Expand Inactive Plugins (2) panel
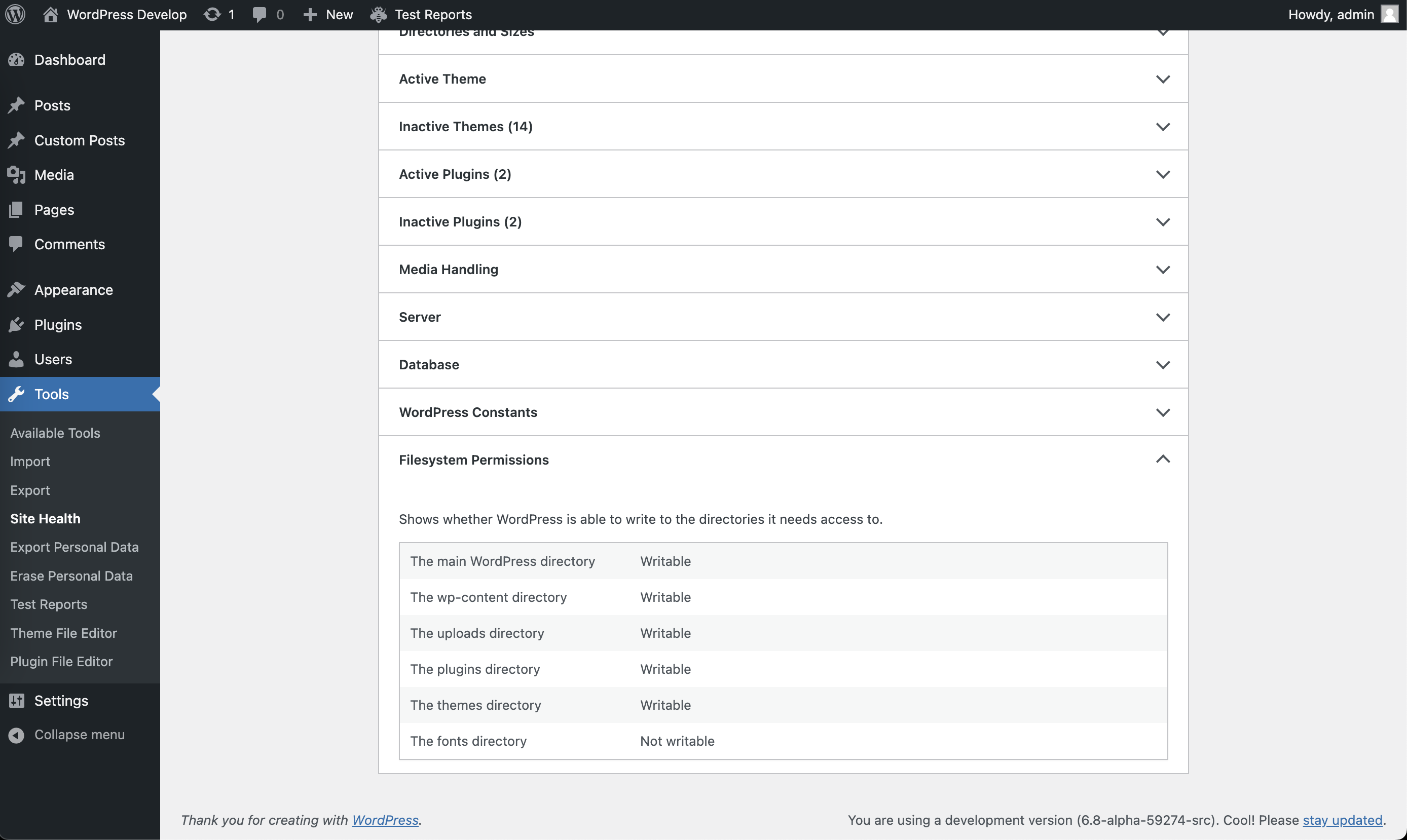This screenshot has height=840, width=1407. [x=1162, y=222]
